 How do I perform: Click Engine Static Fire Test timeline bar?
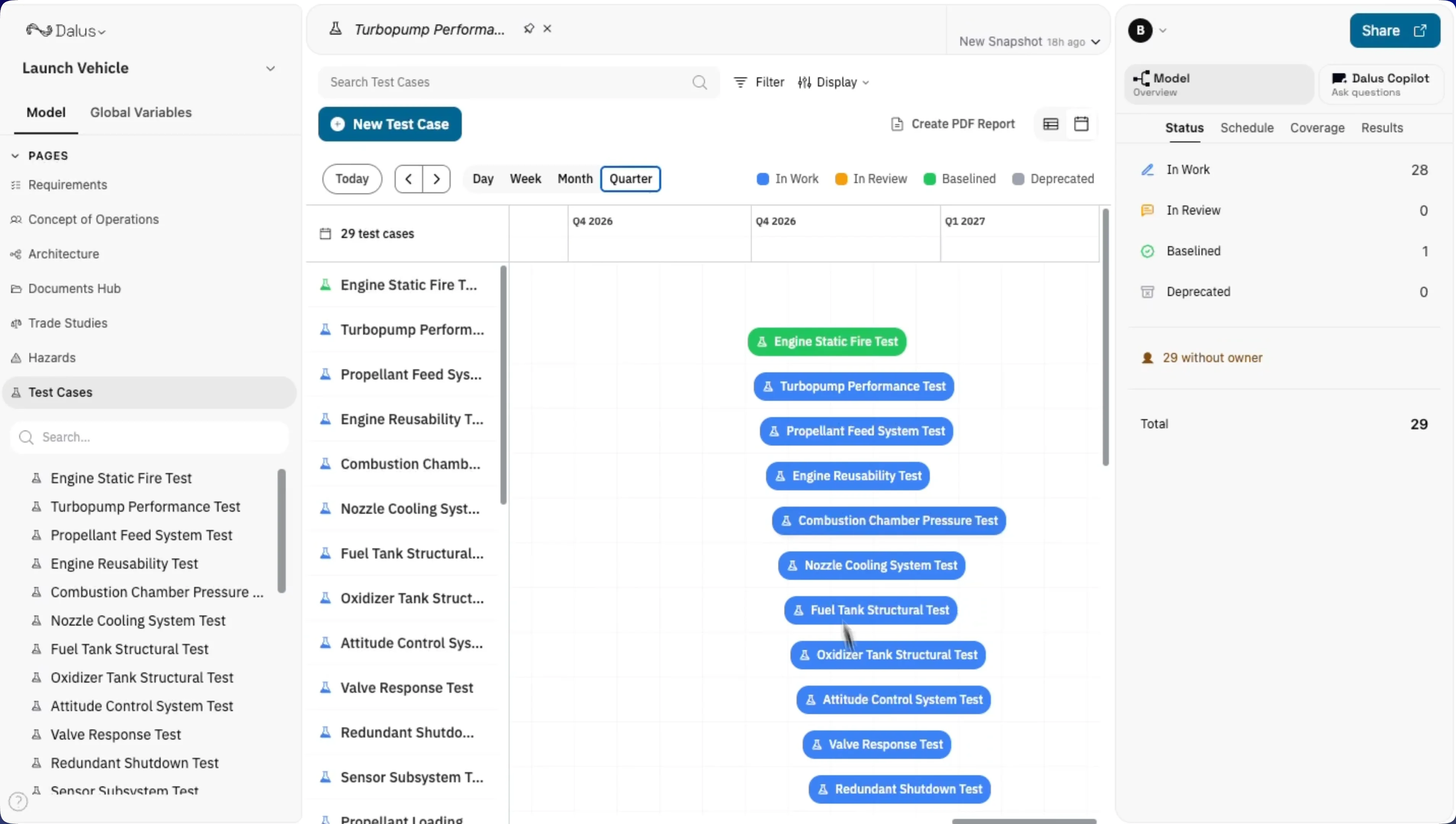[x=826, y=342]
